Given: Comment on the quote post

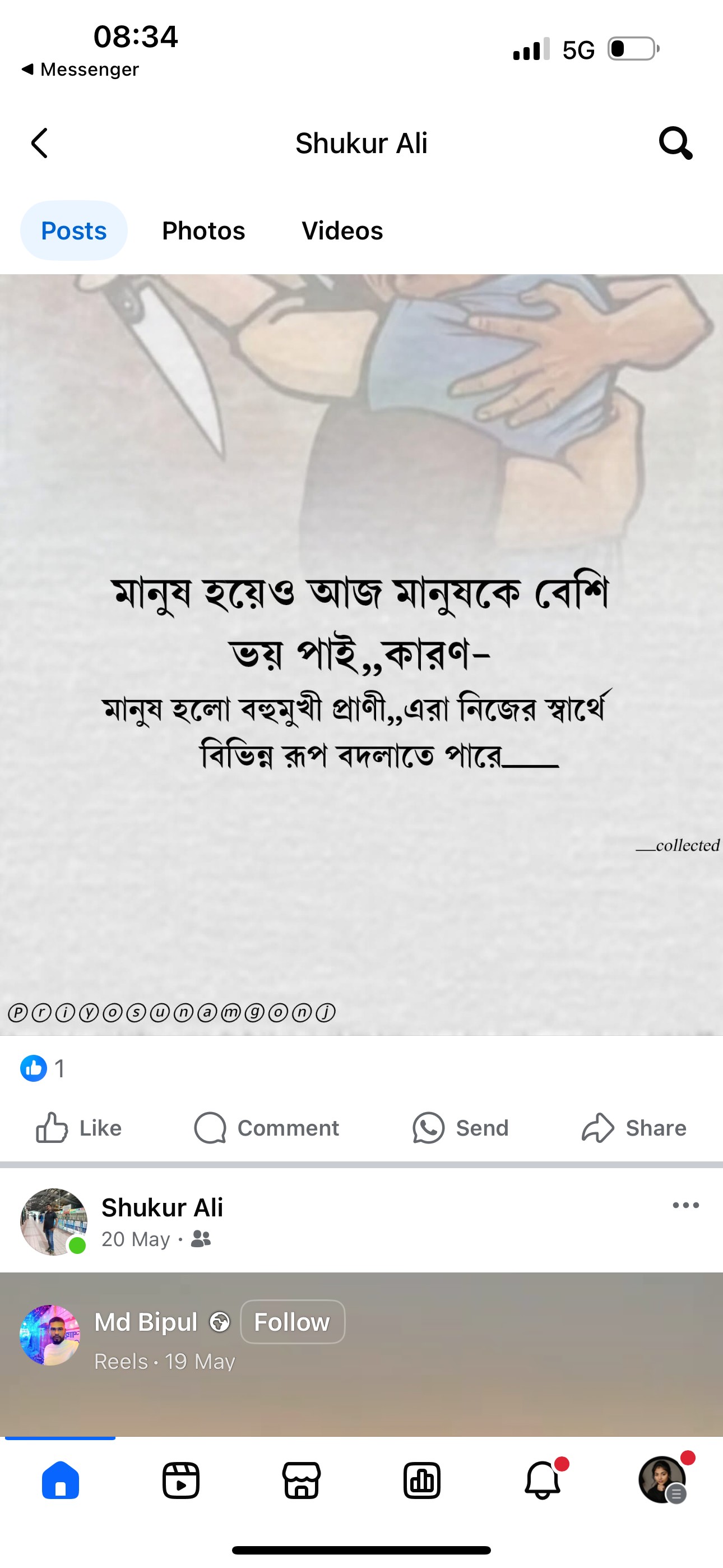Looking at the screenshot, I should tap(266, 1128).
